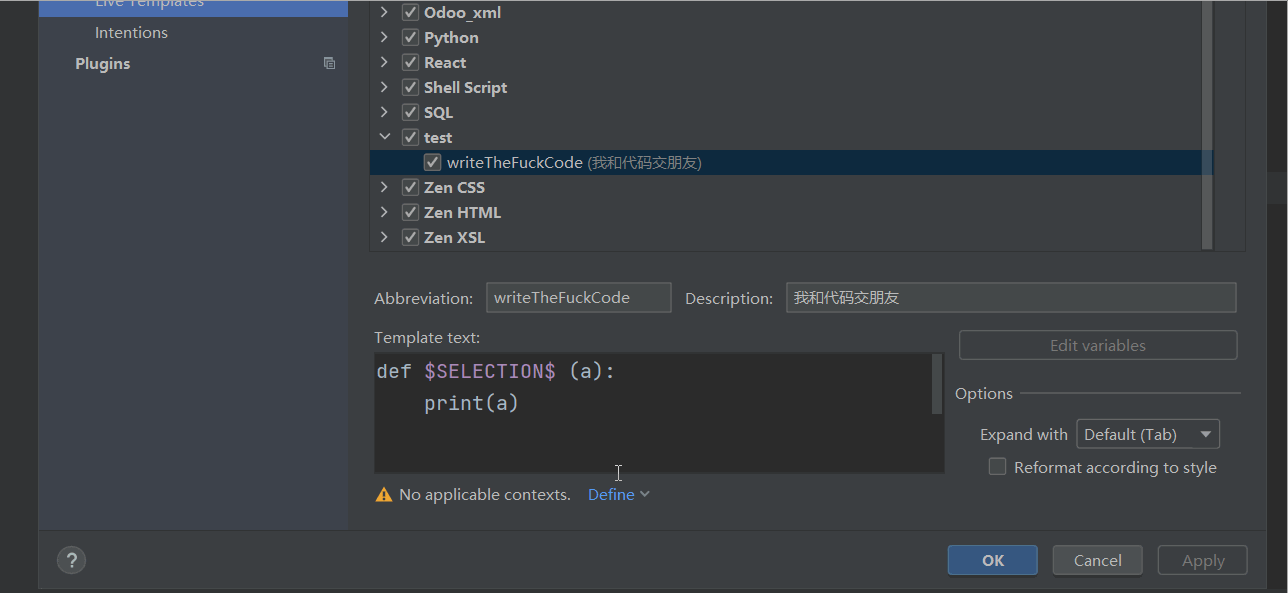
Task: Uncheck the React template group
Action: coord(410,63)
